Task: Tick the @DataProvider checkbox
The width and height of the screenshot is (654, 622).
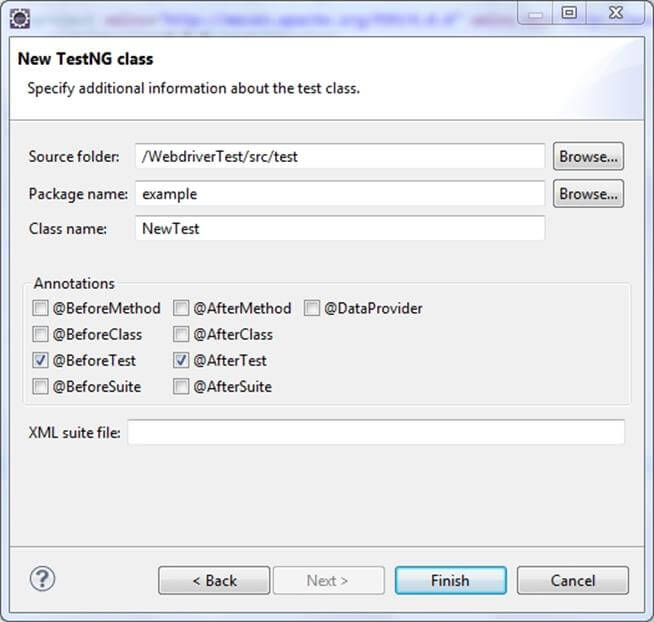Action: [312, 308]
